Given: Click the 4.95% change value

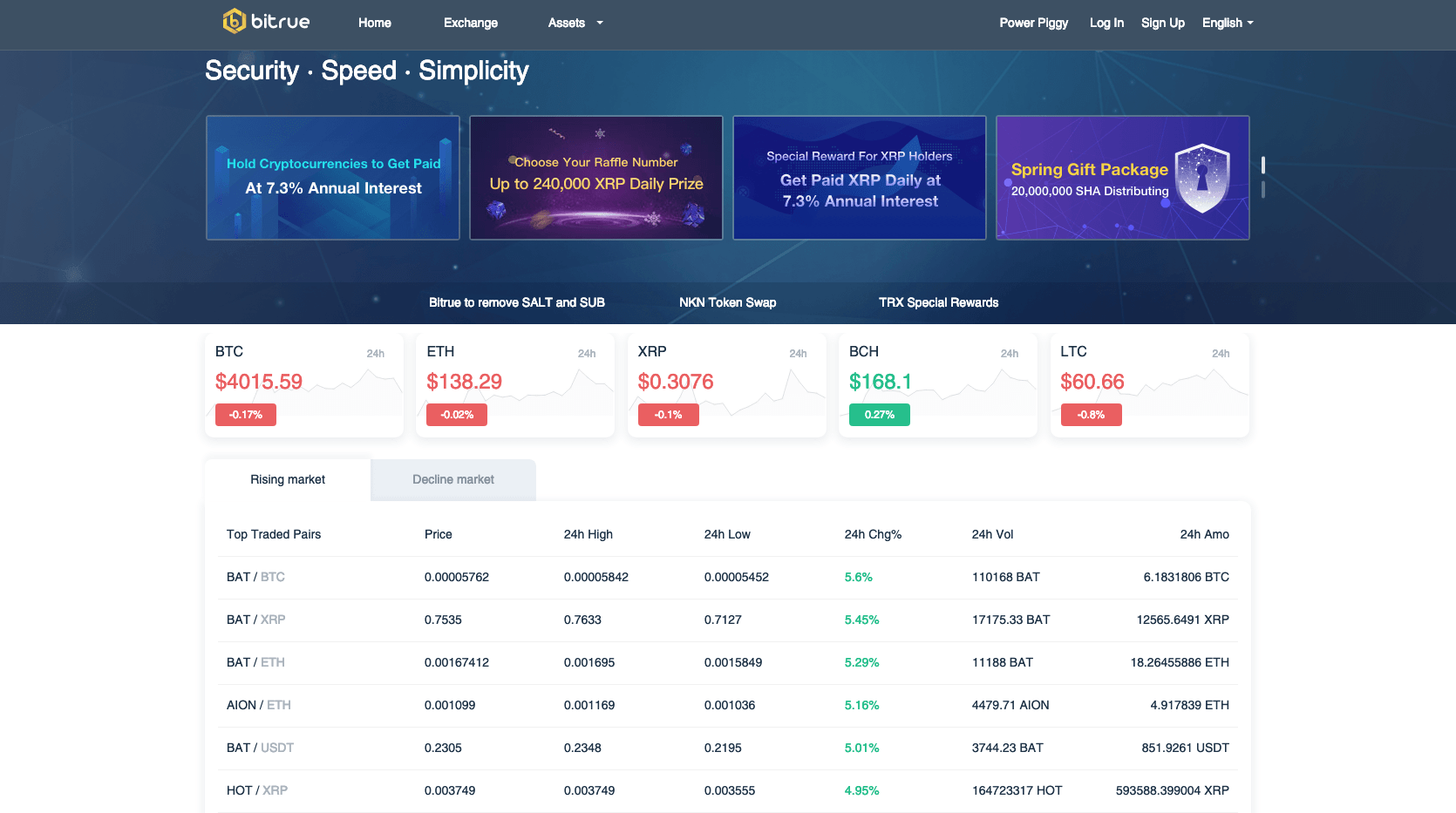Looking at the screenshot, I should [861, 790].
